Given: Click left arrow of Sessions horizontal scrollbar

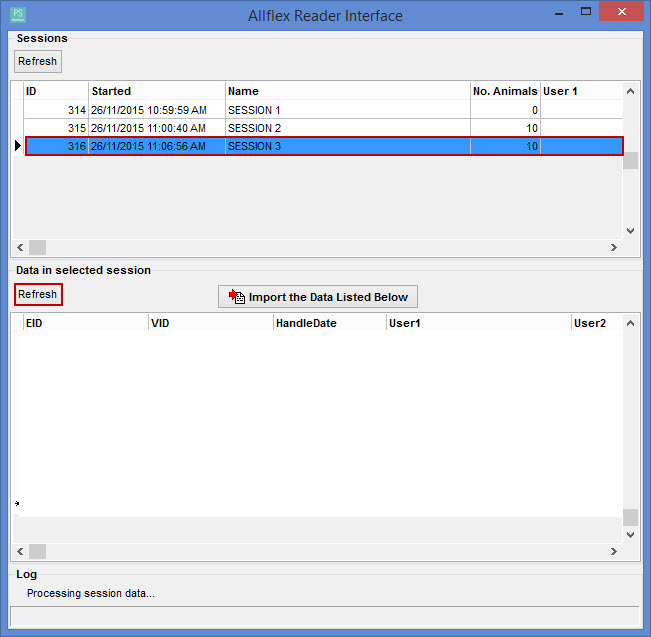Looking at the screenshot, I should 20,247.
